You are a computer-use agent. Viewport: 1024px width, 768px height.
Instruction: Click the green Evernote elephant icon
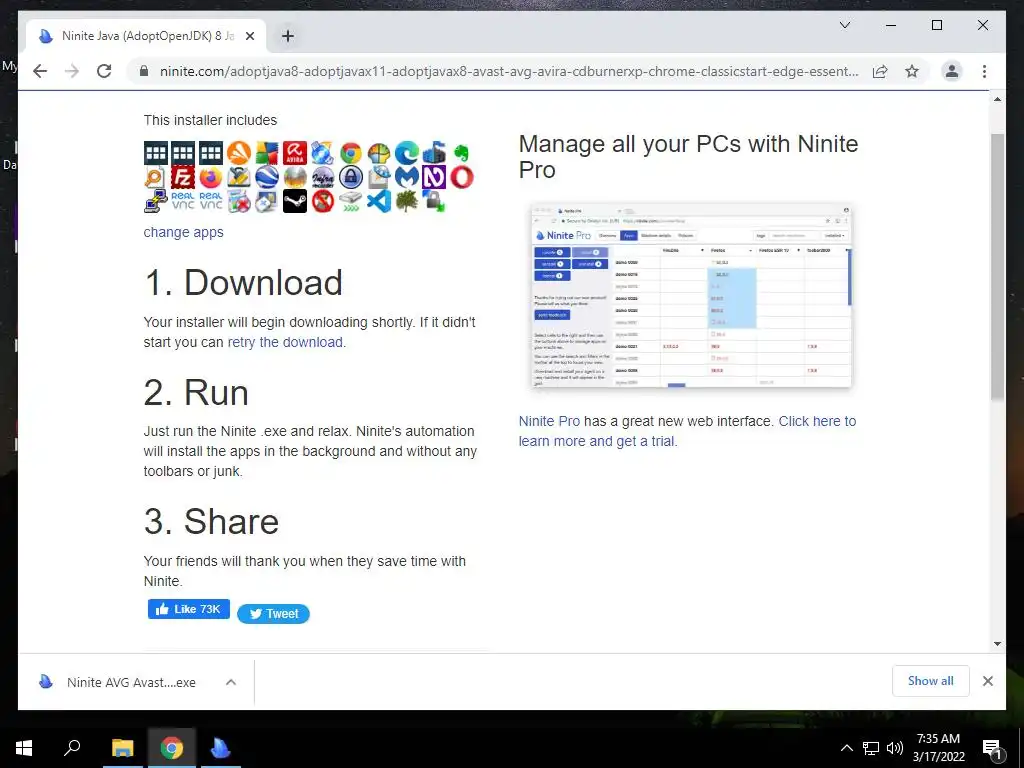[462, 153]
